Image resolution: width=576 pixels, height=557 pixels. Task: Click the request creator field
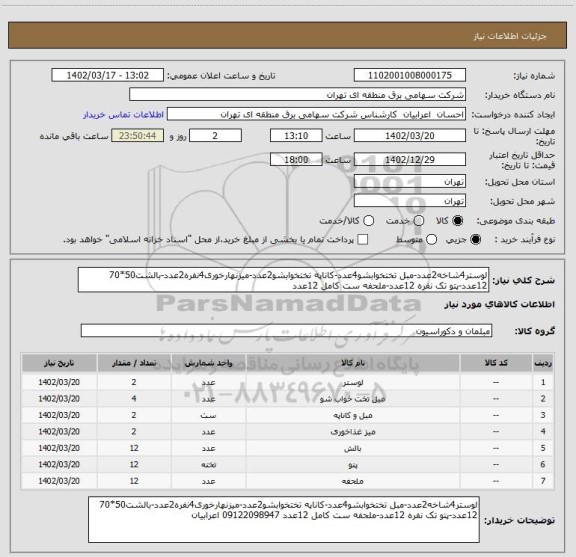[x=316, y=114]
